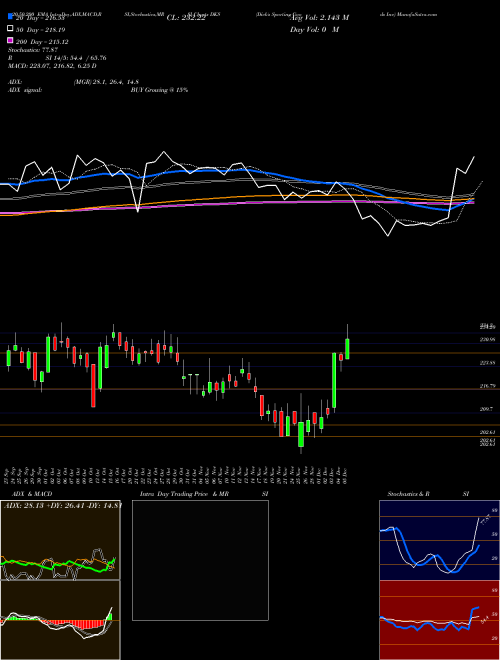This screenshot has width=500, height=660.
Task: Open the red RSI chart panel
Action: click(439, 620)
